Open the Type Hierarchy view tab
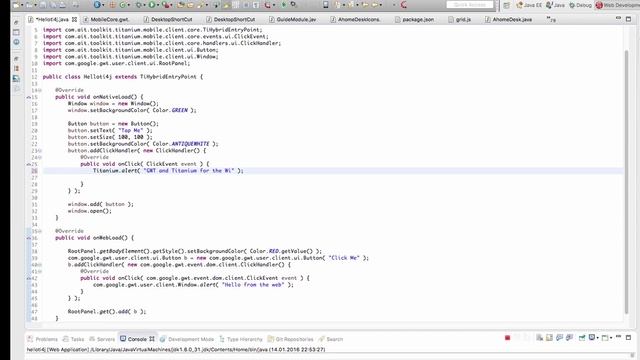 [241, 339]
